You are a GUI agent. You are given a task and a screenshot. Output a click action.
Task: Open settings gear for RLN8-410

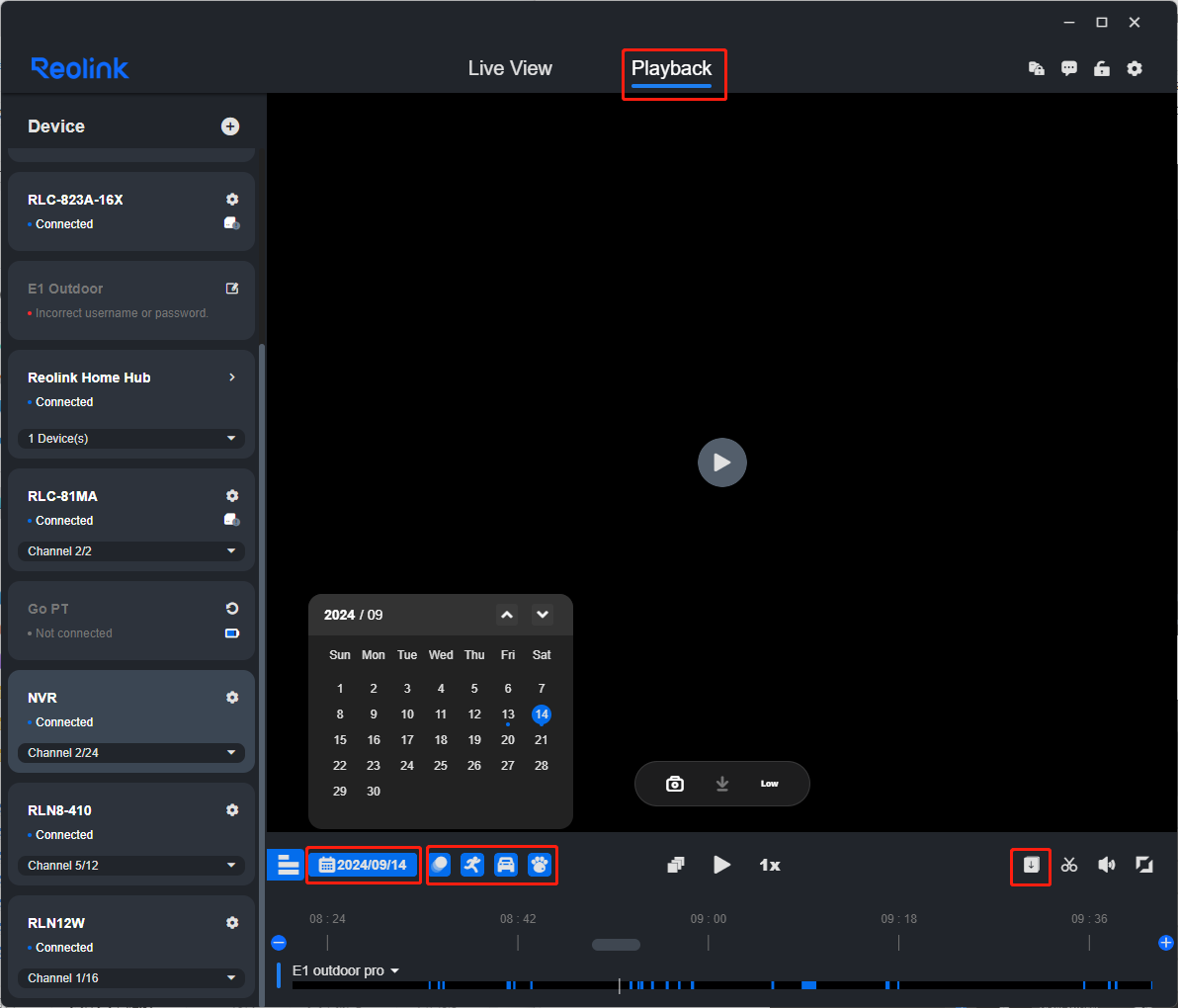click(232, 809)
